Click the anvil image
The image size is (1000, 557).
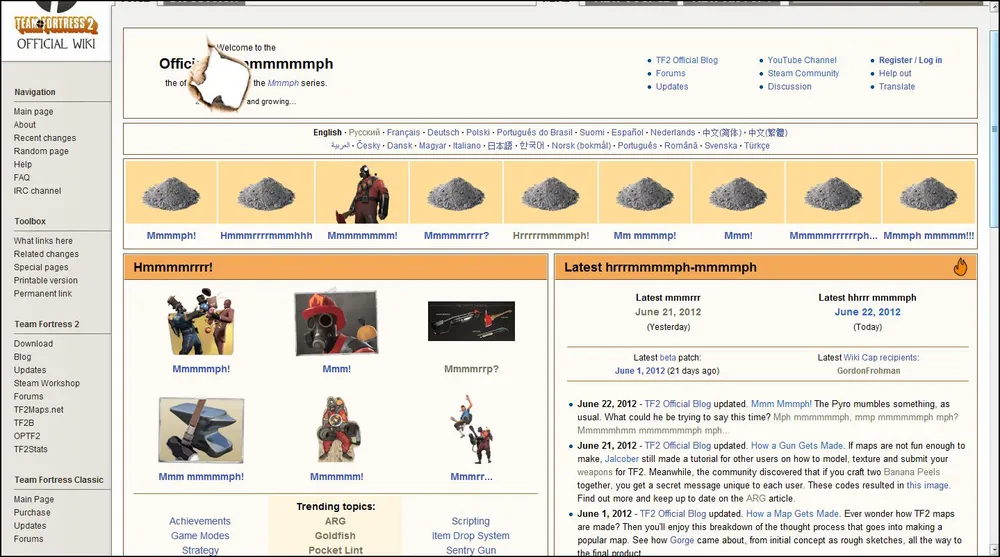200,430
